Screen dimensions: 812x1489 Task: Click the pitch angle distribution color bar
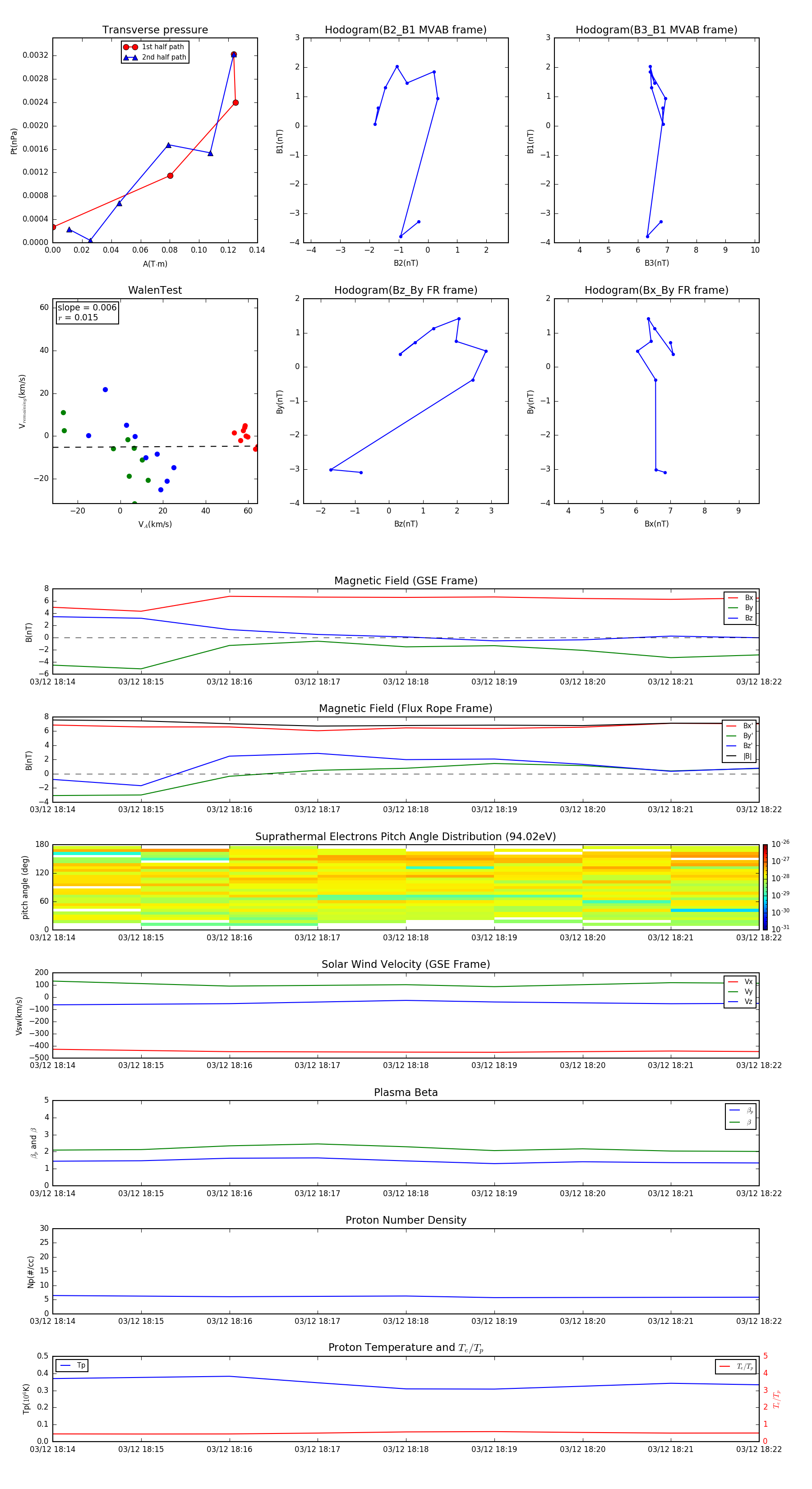pos(765,887)
